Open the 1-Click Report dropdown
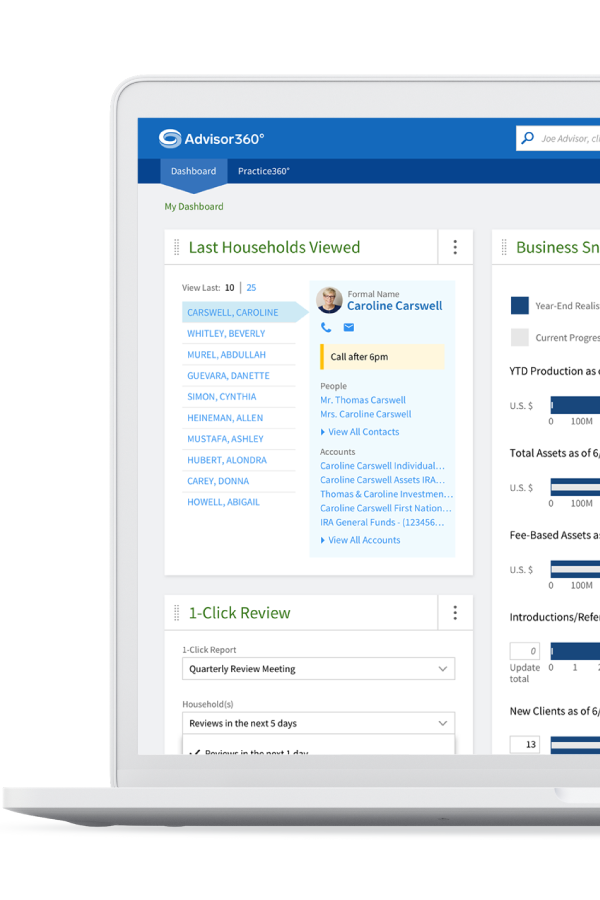 click(319, 669)
